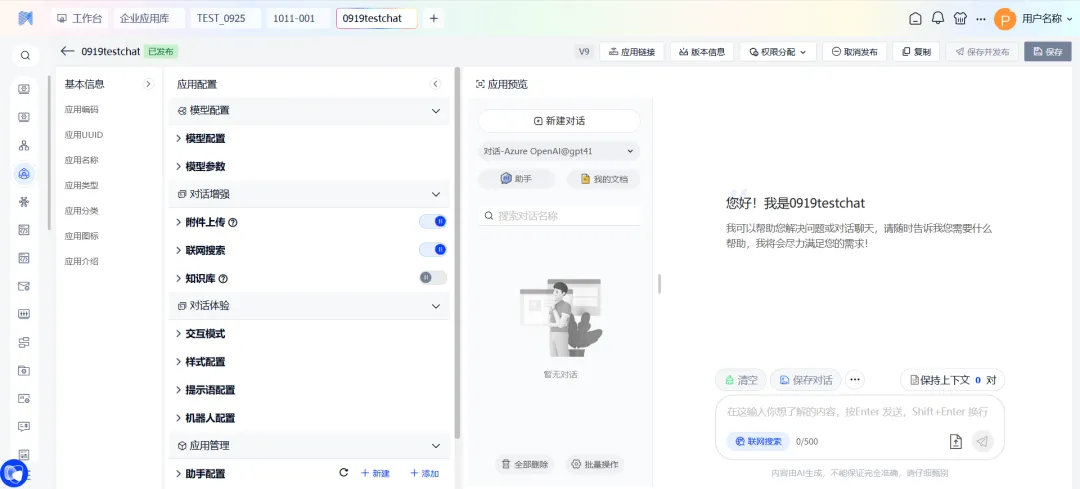The image size is (1080, 489).
Task: Open the 助手 tab in preview
Action: 517,179
